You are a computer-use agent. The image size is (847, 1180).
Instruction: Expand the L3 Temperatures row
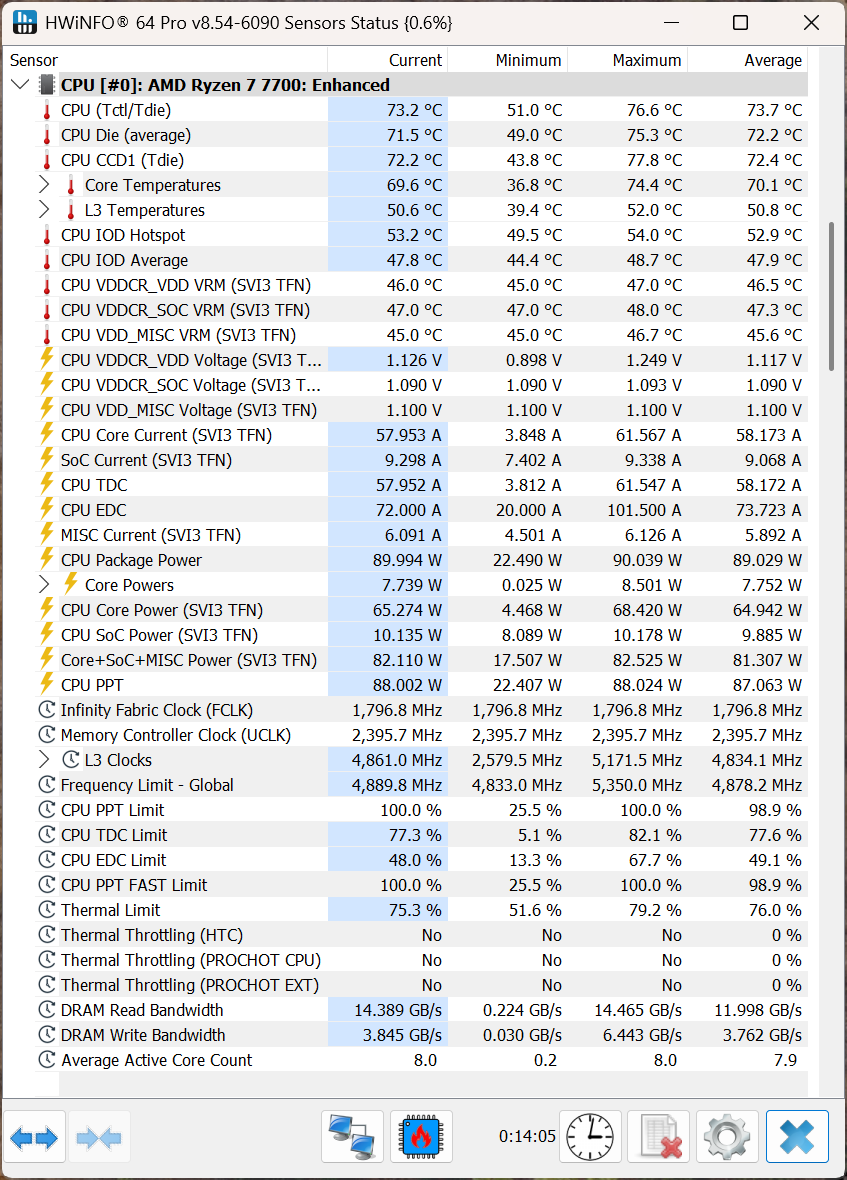(44, 209)
